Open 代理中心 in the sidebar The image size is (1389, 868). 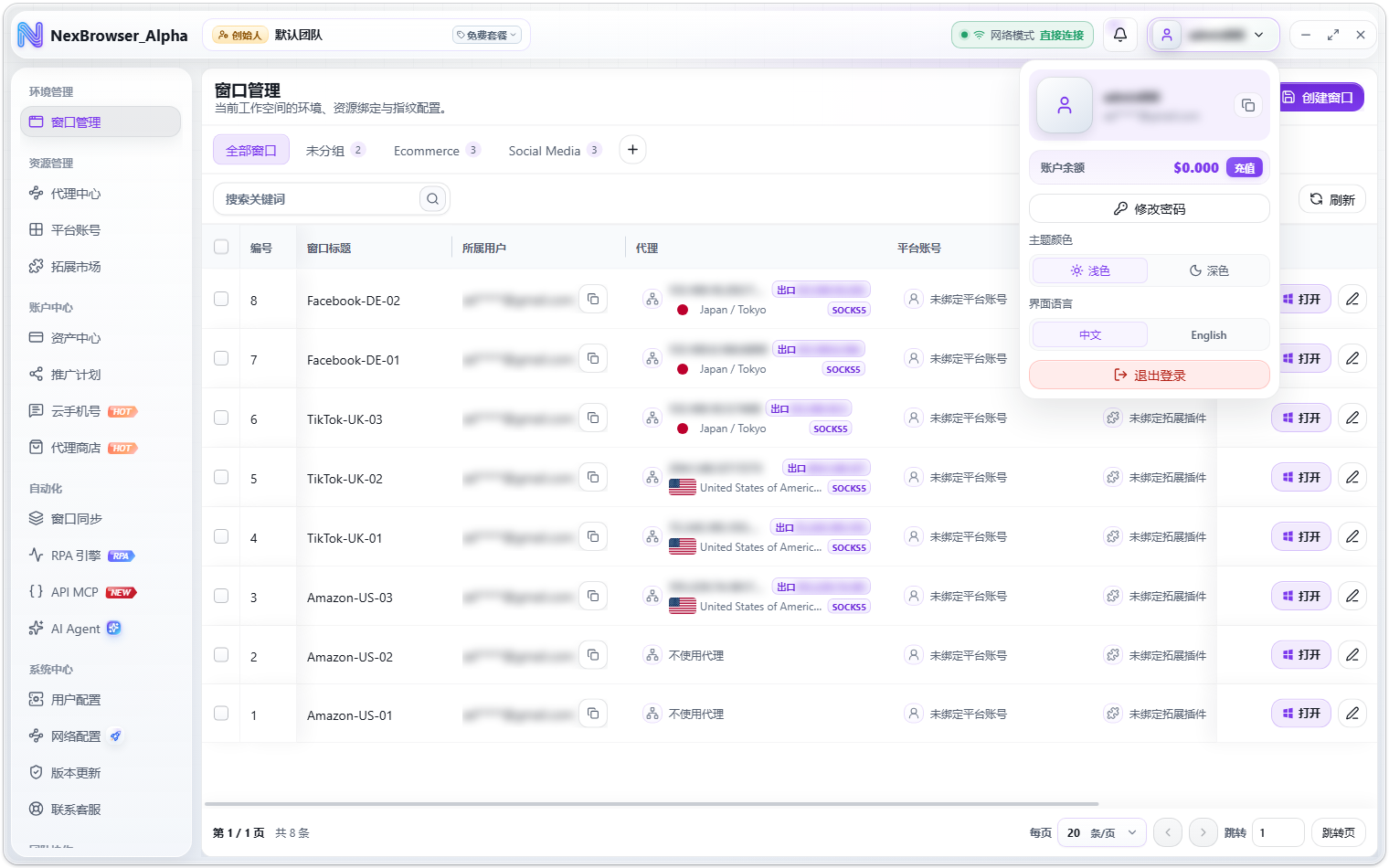101,194
